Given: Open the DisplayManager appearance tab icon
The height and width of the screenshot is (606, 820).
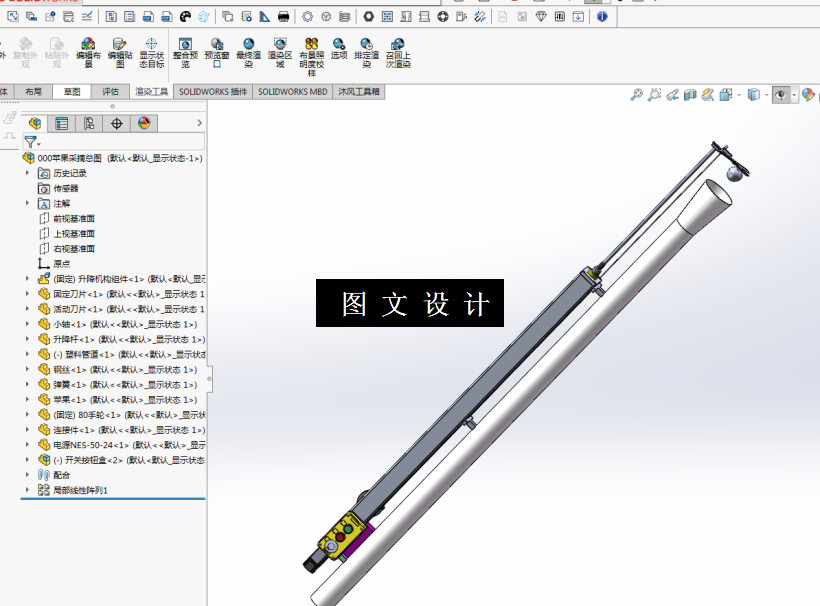Looking at the screenshot, I should [x=144, y=123].
